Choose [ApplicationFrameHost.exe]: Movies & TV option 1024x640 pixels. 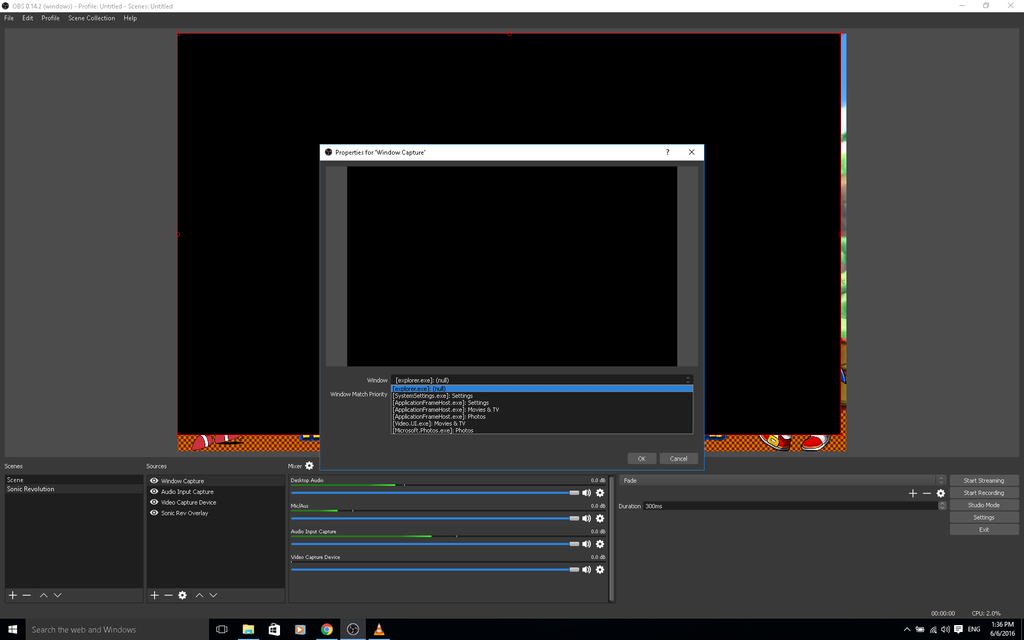[541, 409]
